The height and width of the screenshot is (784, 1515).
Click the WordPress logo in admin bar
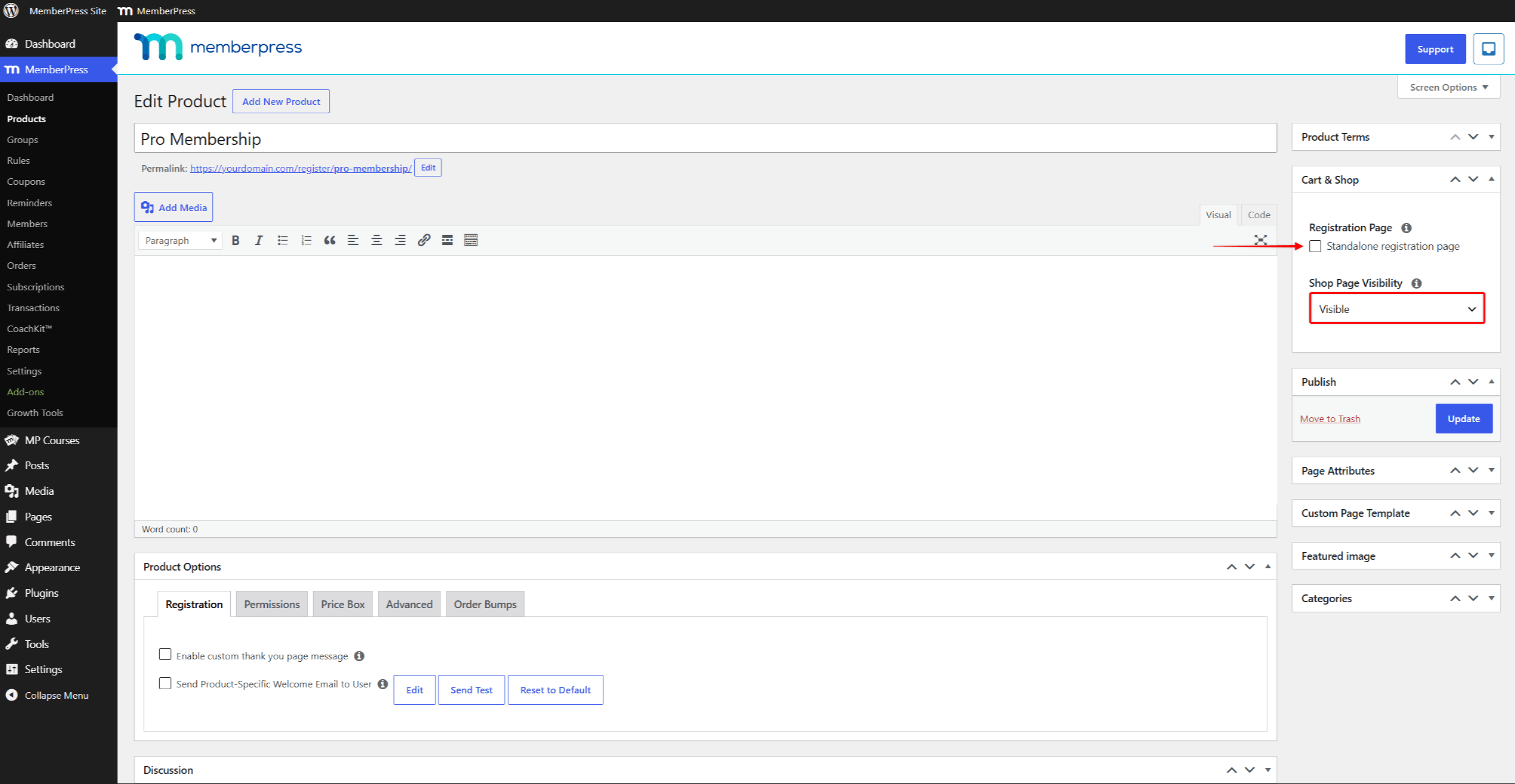point(11,11)
